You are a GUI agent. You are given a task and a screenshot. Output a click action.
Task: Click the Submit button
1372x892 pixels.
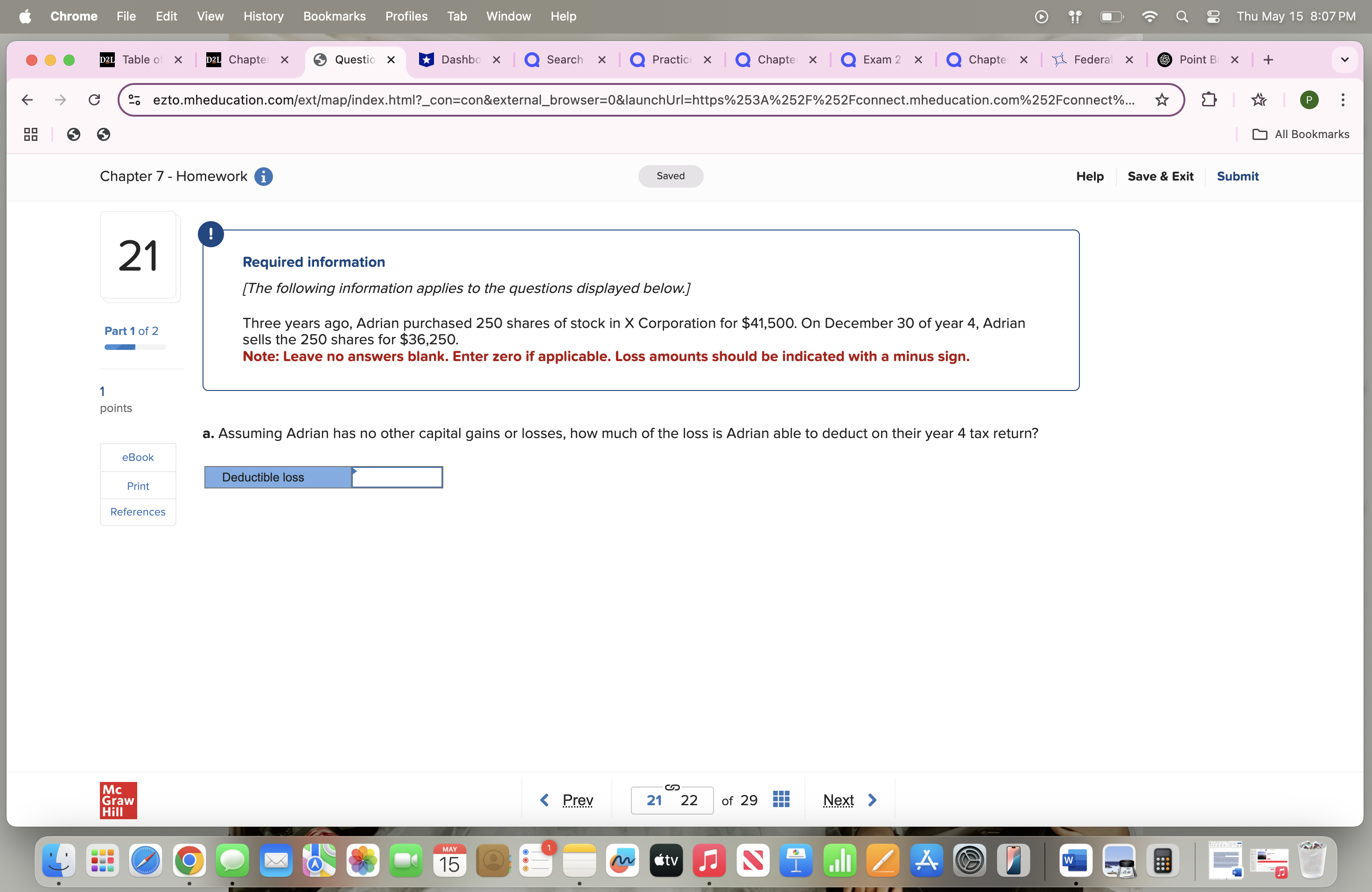pyautogui.click(x=1238, y=176)
